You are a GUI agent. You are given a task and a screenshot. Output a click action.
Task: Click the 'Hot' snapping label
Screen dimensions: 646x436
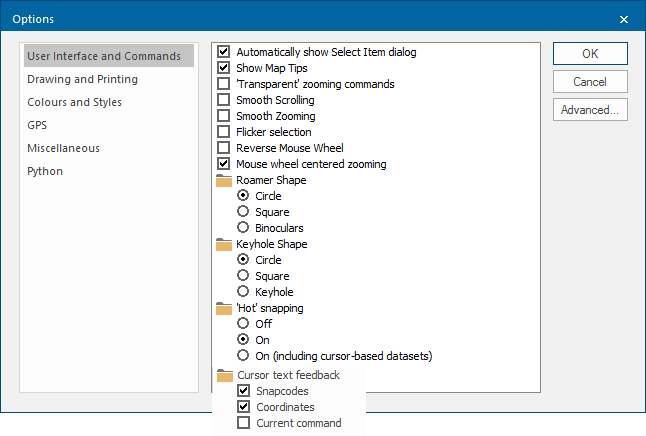coord(270,308)
